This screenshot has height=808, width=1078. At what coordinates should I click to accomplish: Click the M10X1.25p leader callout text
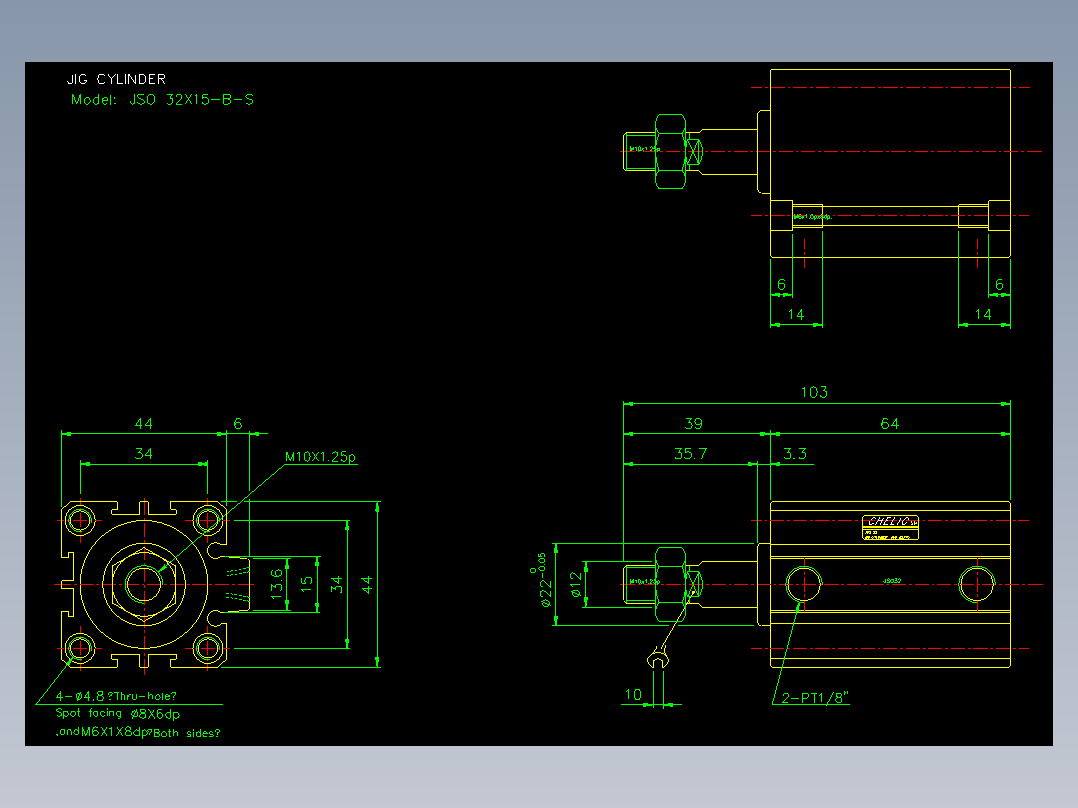320,457
